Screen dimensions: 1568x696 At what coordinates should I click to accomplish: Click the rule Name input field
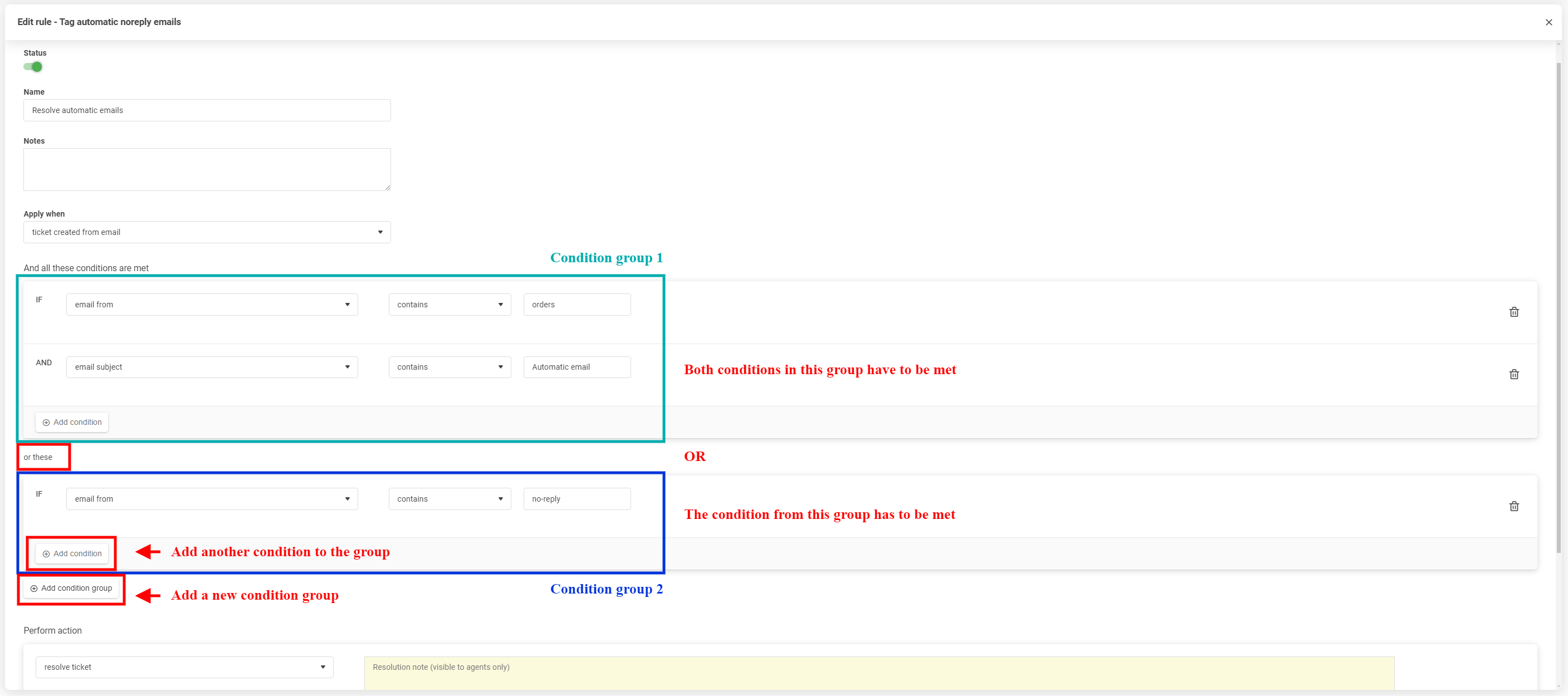pyautogui.click(x=207, y=110)
